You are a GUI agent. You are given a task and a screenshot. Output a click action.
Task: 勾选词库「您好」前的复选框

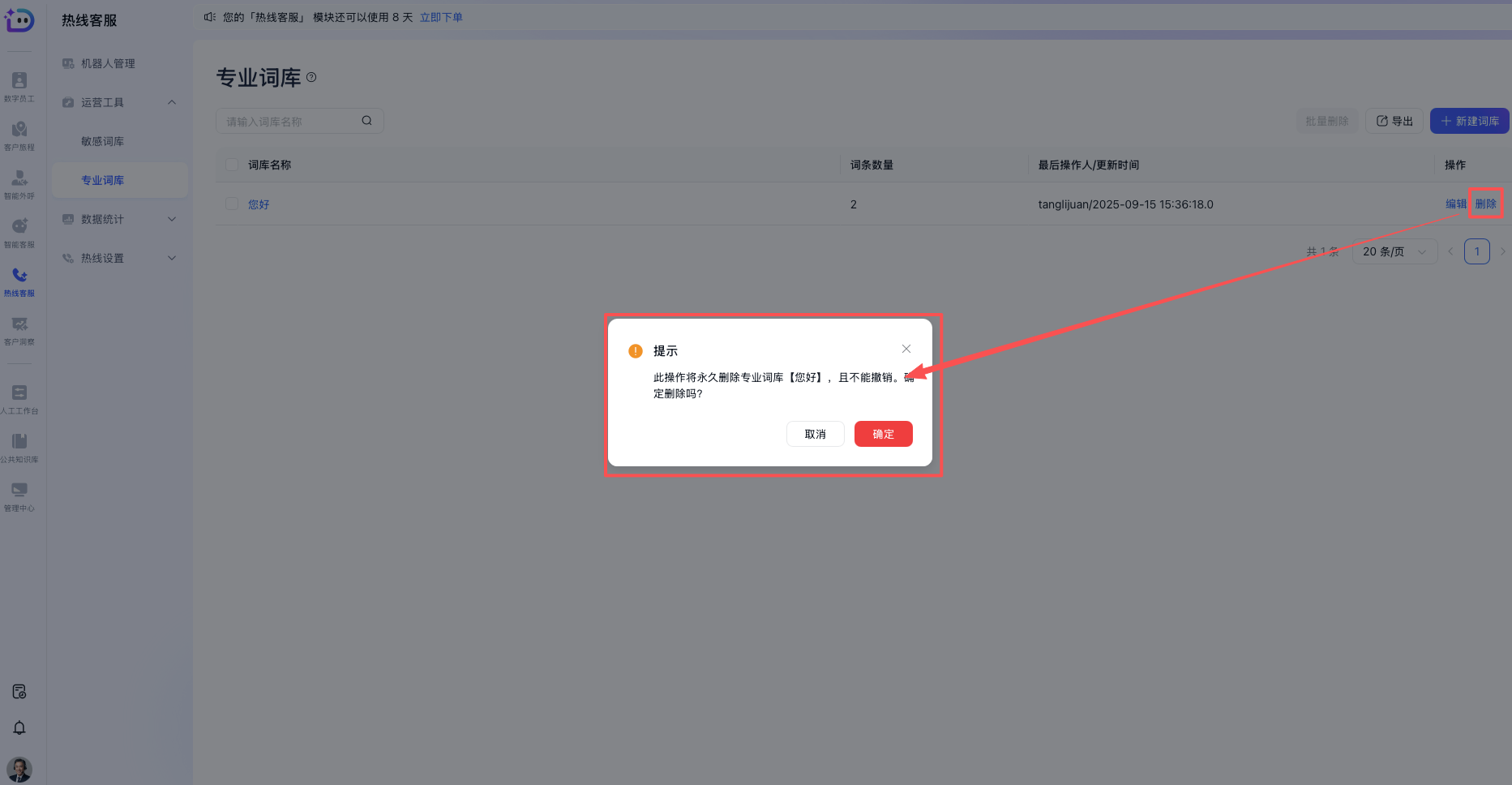(232, 204)
